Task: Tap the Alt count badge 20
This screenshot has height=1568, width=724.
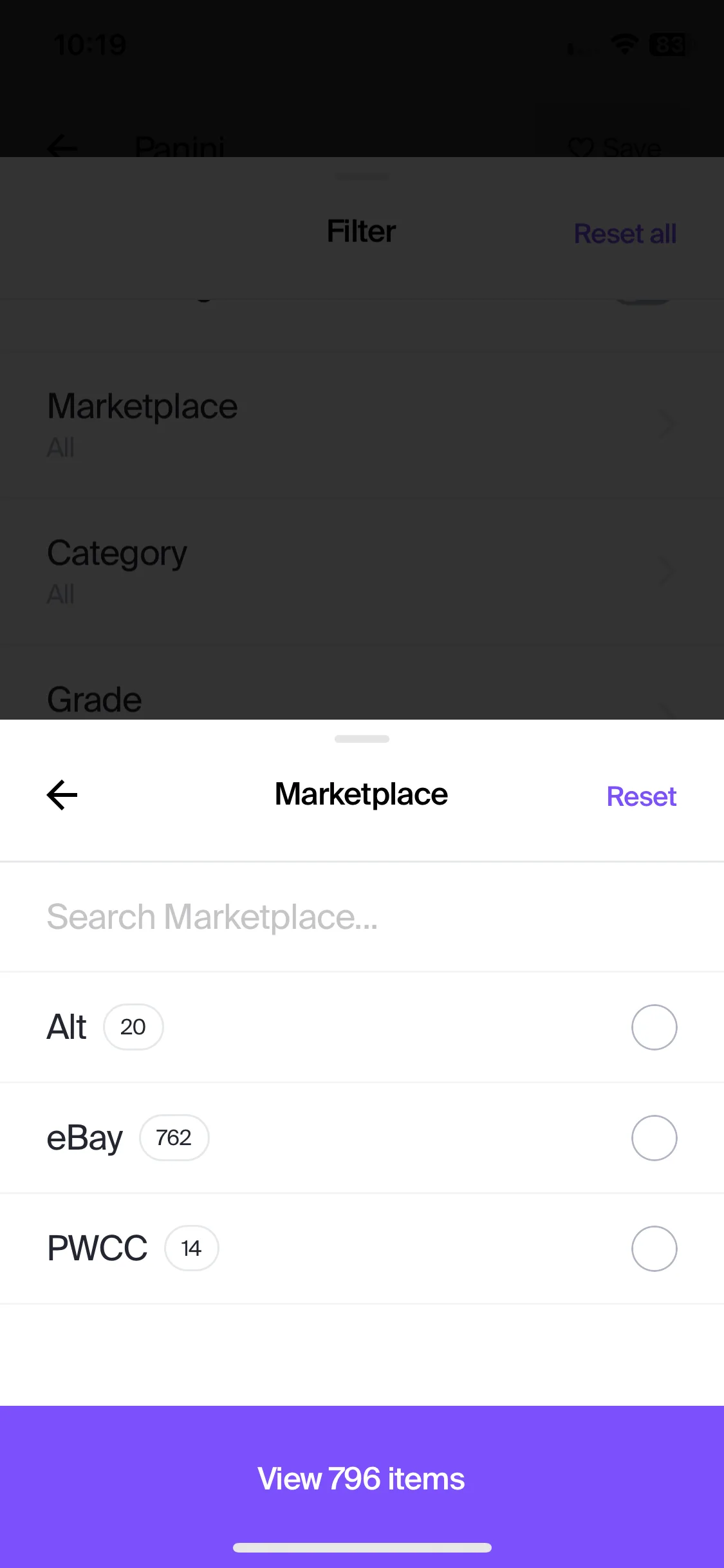Action: [133, 1027]
